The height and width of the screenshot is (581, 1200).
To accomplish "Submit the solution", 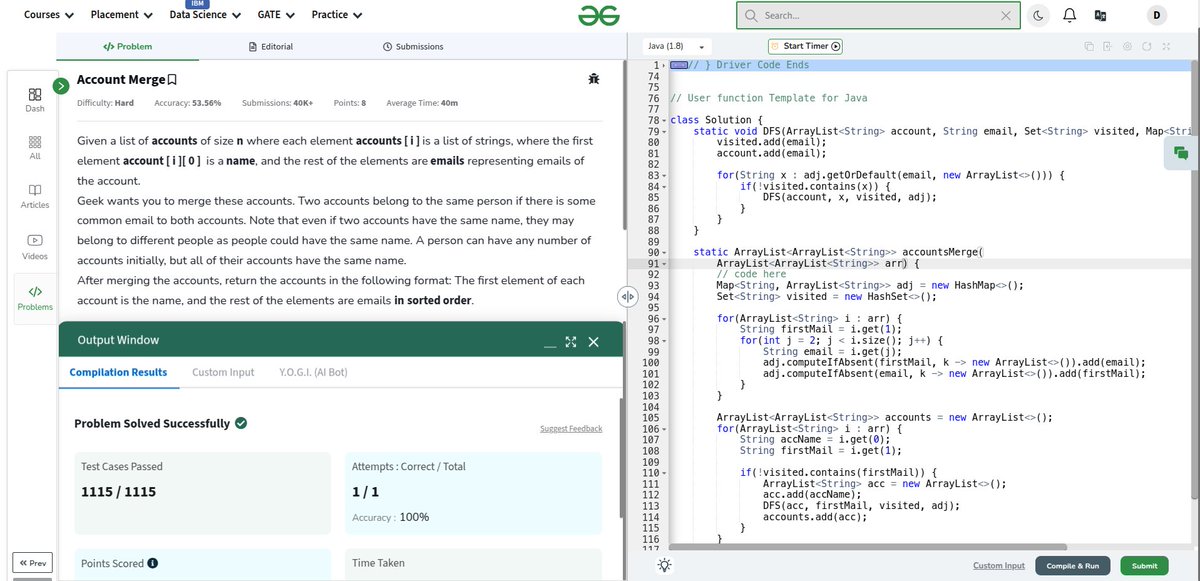I will (1144, 566).
